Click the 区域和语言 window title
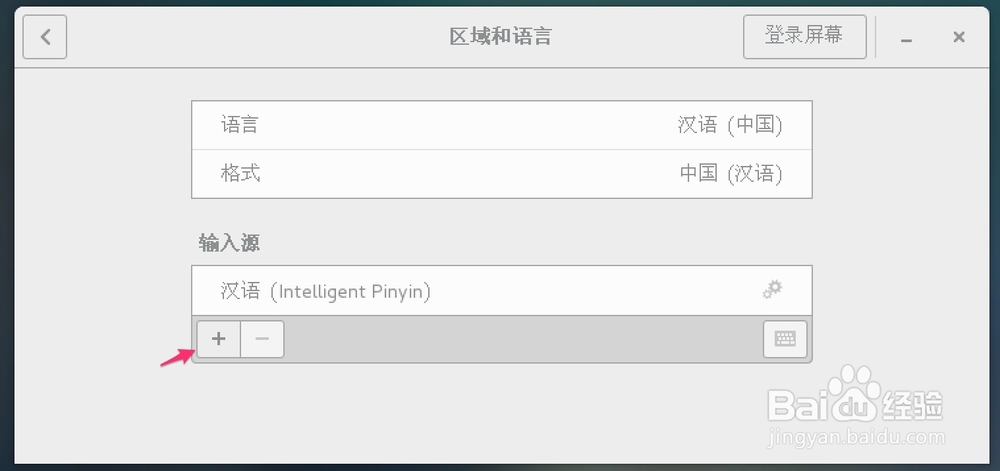Screen dimensions: 1000x471 (500, 38)
